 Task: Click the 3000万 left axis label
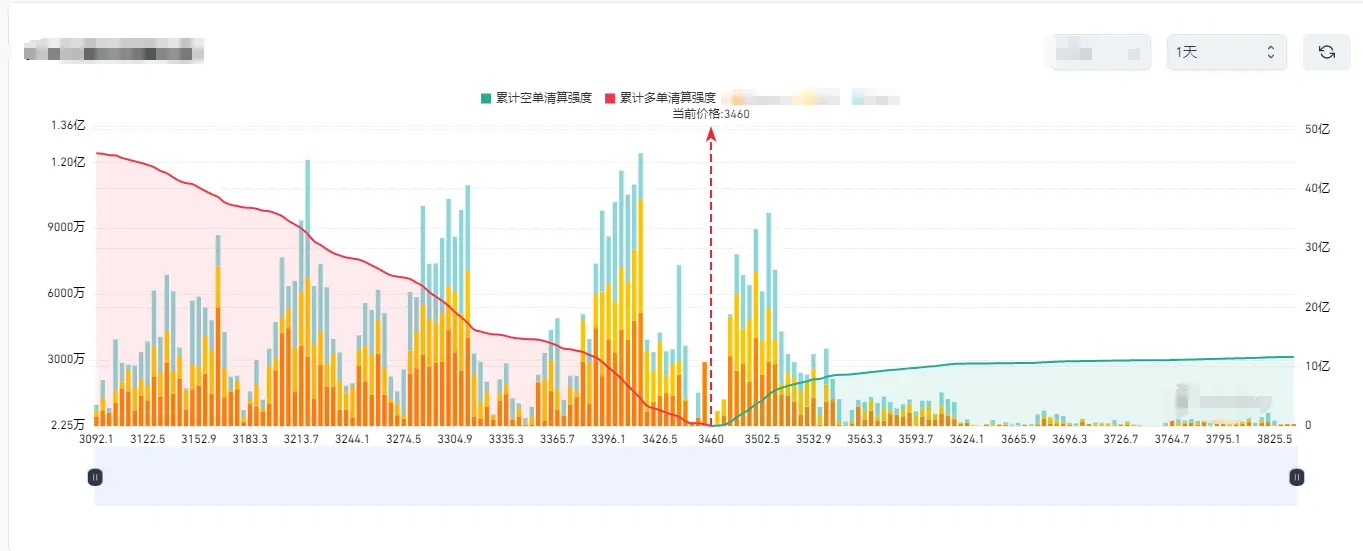tap(67, 359)
